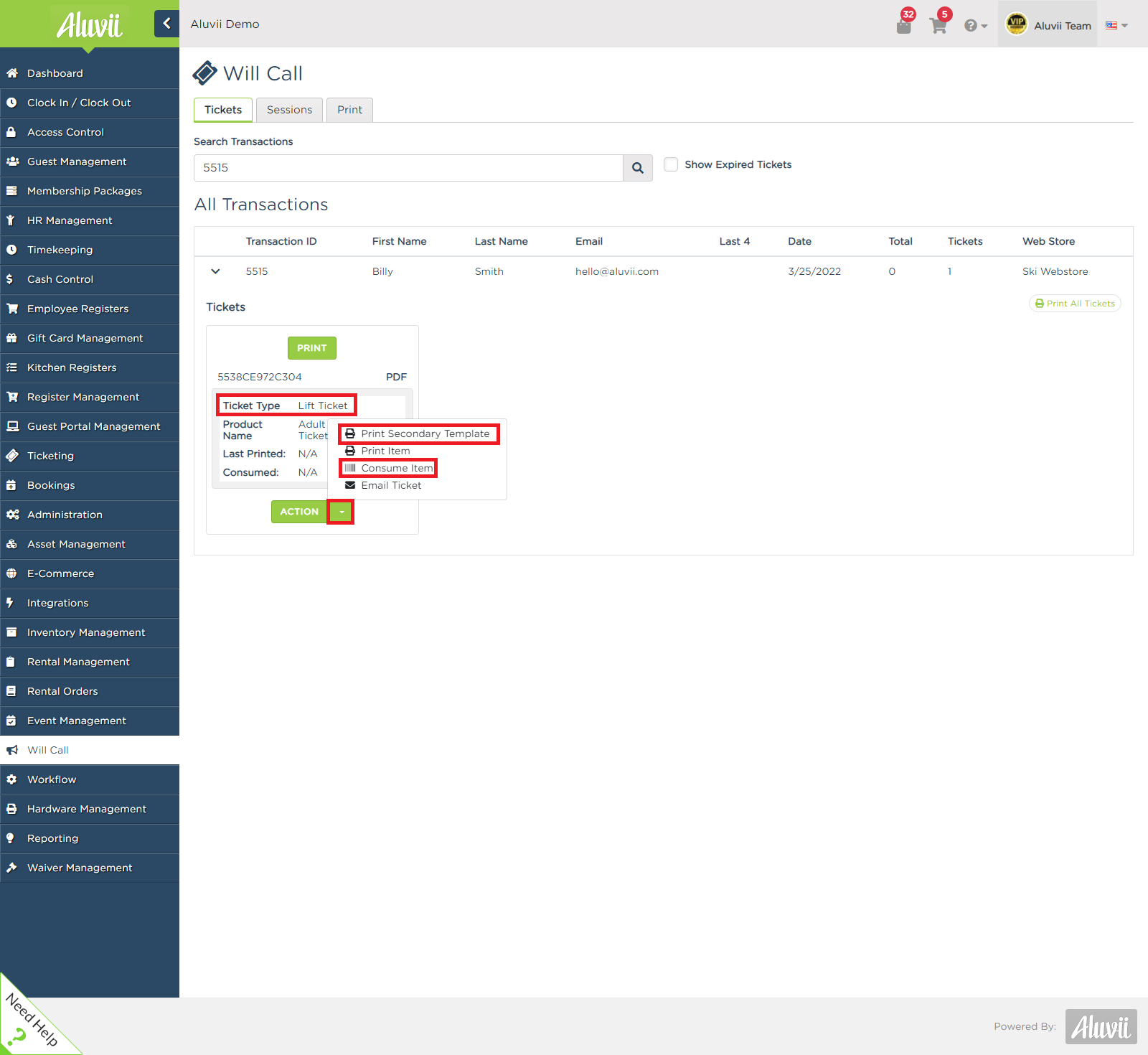The height and width of the screenshot is (1055, 1148).
Task: Open Administration in the sidebar
Action: click(90, 515)
